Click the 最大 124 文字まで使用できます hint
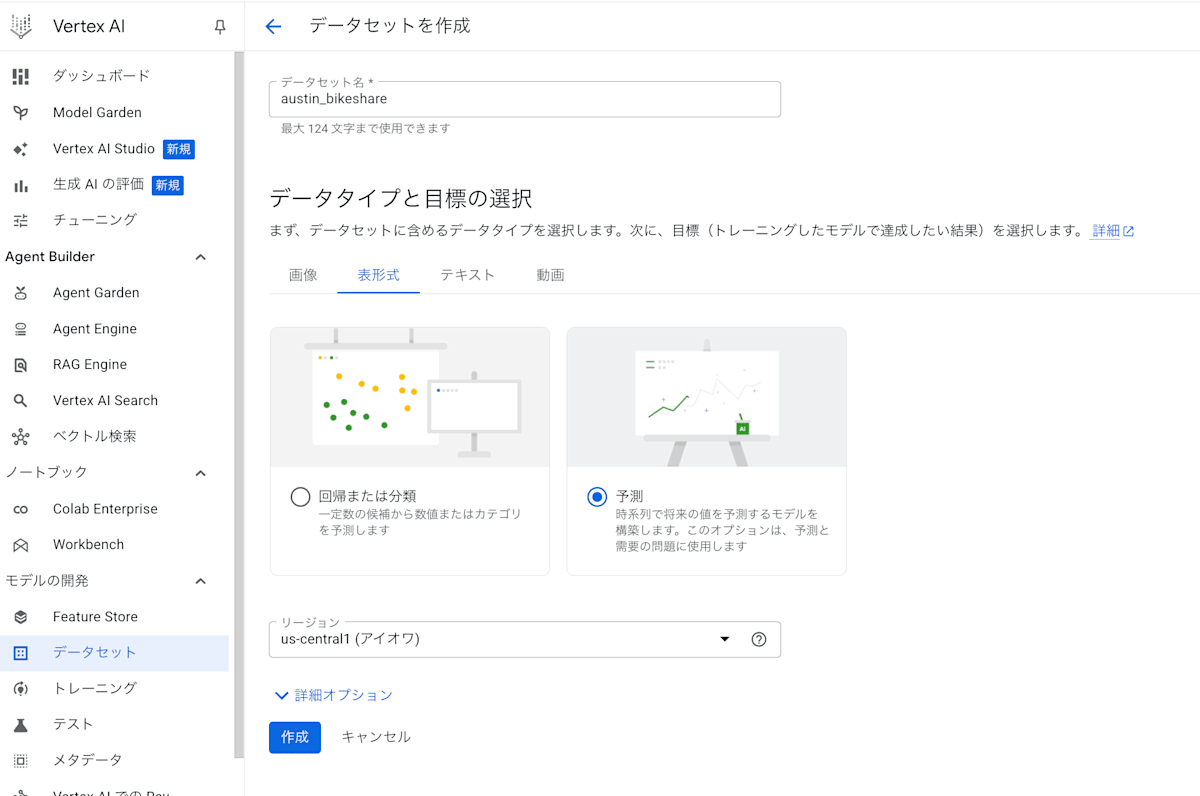This screenshot has width=1200, height=796. point(366,129)
